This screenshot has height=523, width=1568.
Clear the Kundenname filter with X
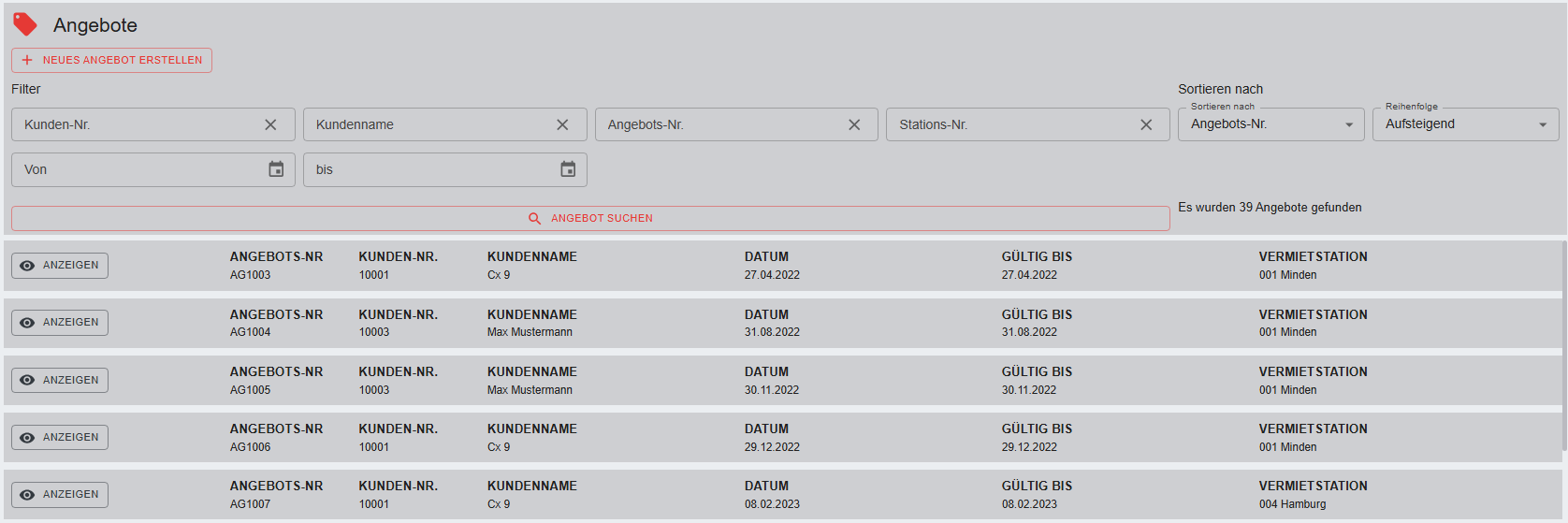pyautogui.click(x=562, y=124)
